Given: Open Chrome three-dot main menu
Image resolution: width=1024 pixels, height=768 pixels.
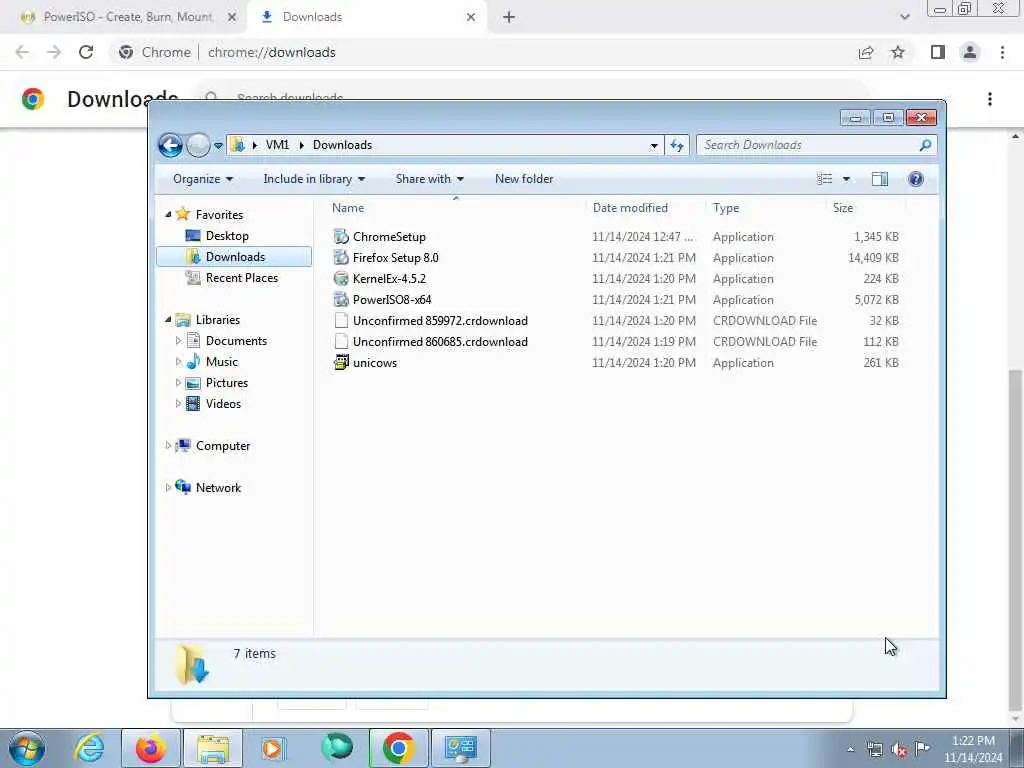Looking at the screenshot, I should coord(1002,52).
